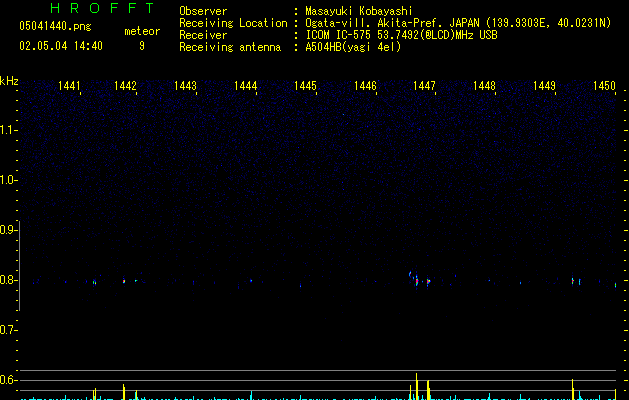The image size is (629, 400).
Task: Click time axis label 1450
Action: (604, 86)
